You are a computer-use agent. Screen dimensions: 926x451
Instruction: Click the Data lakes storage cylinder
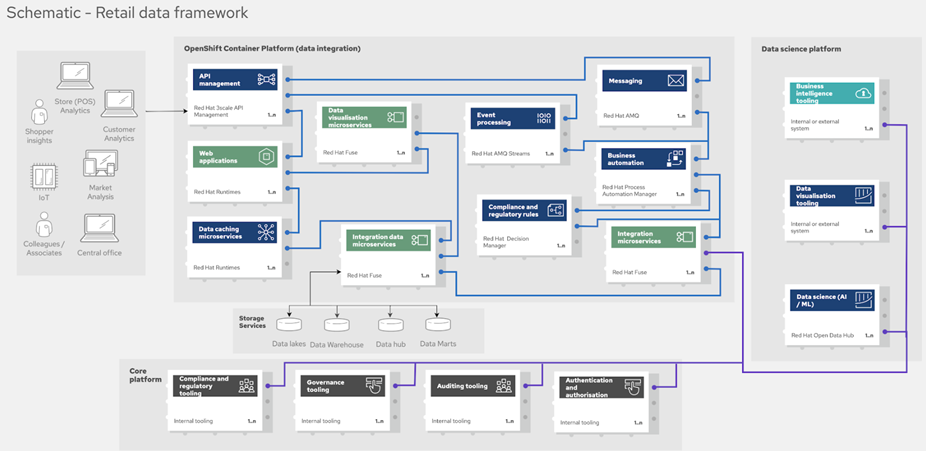(289, 325)
